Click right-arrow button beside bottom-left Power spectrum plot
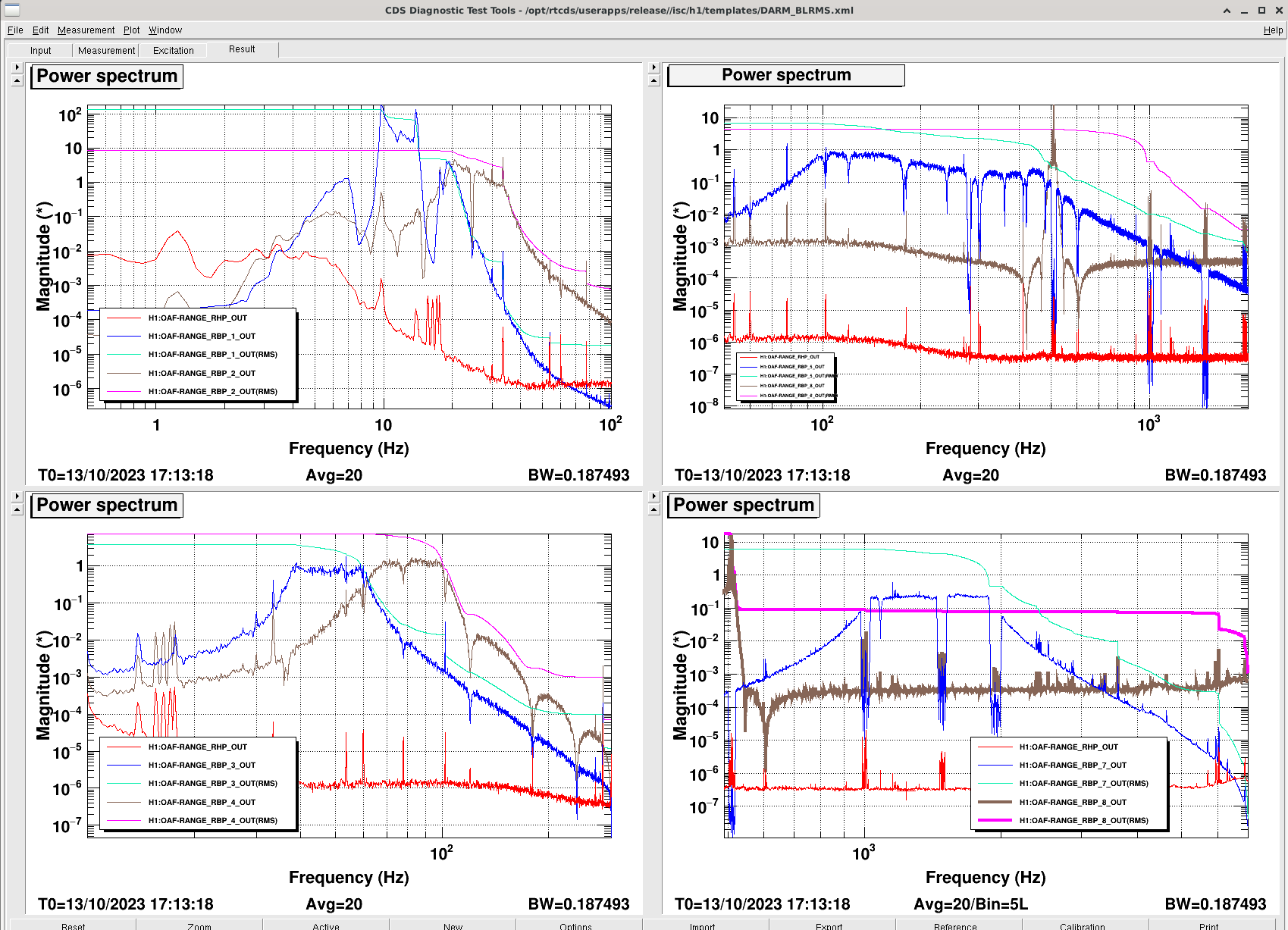This screenshot has height=930, width=1288. pos(17,496)
